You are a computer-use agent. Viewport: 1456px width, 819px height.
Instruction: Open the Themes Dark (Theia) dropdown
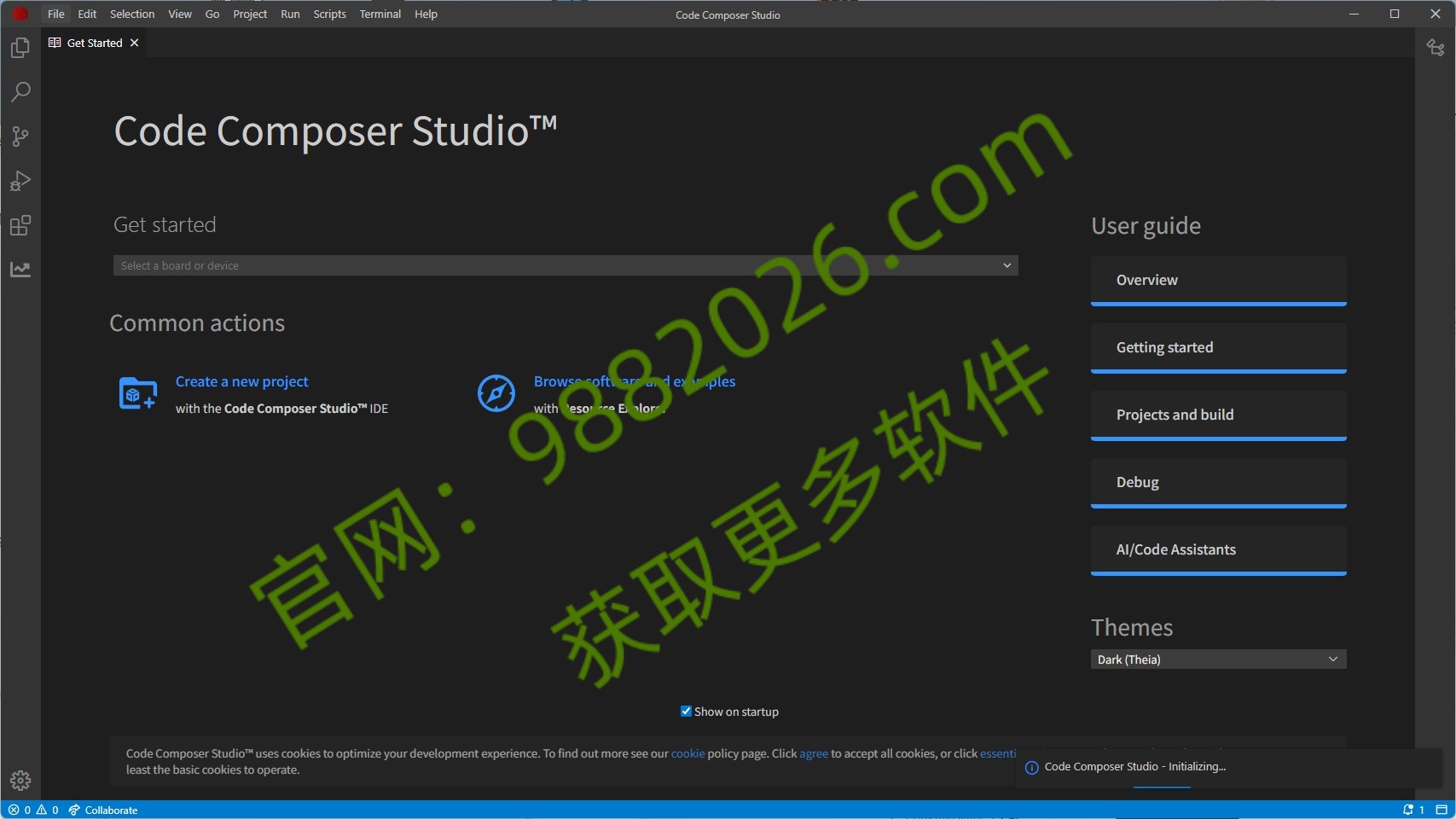[x=1218, y=659]
